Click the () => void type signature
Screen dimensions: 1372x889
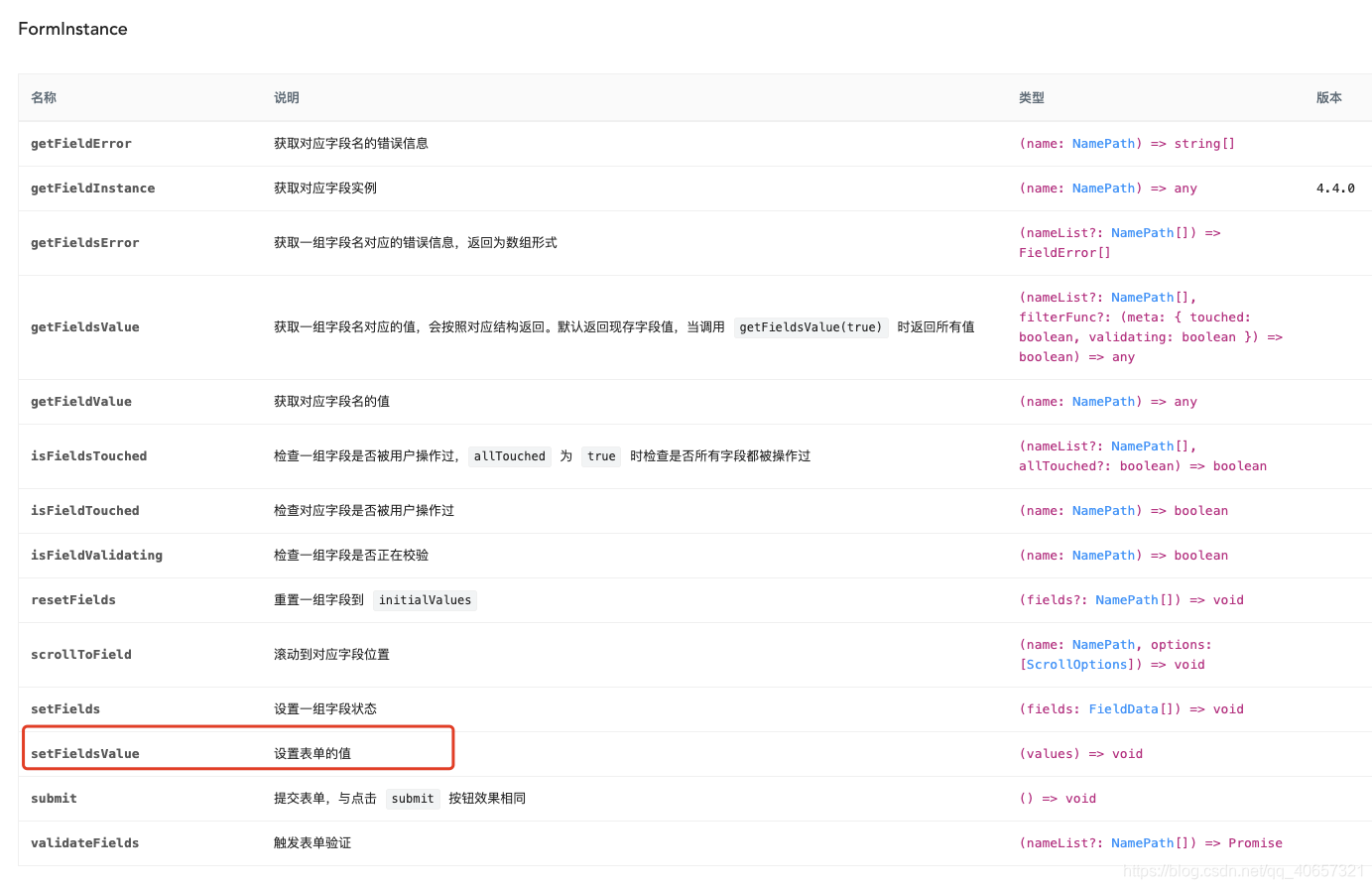[x=1058, y=799]
